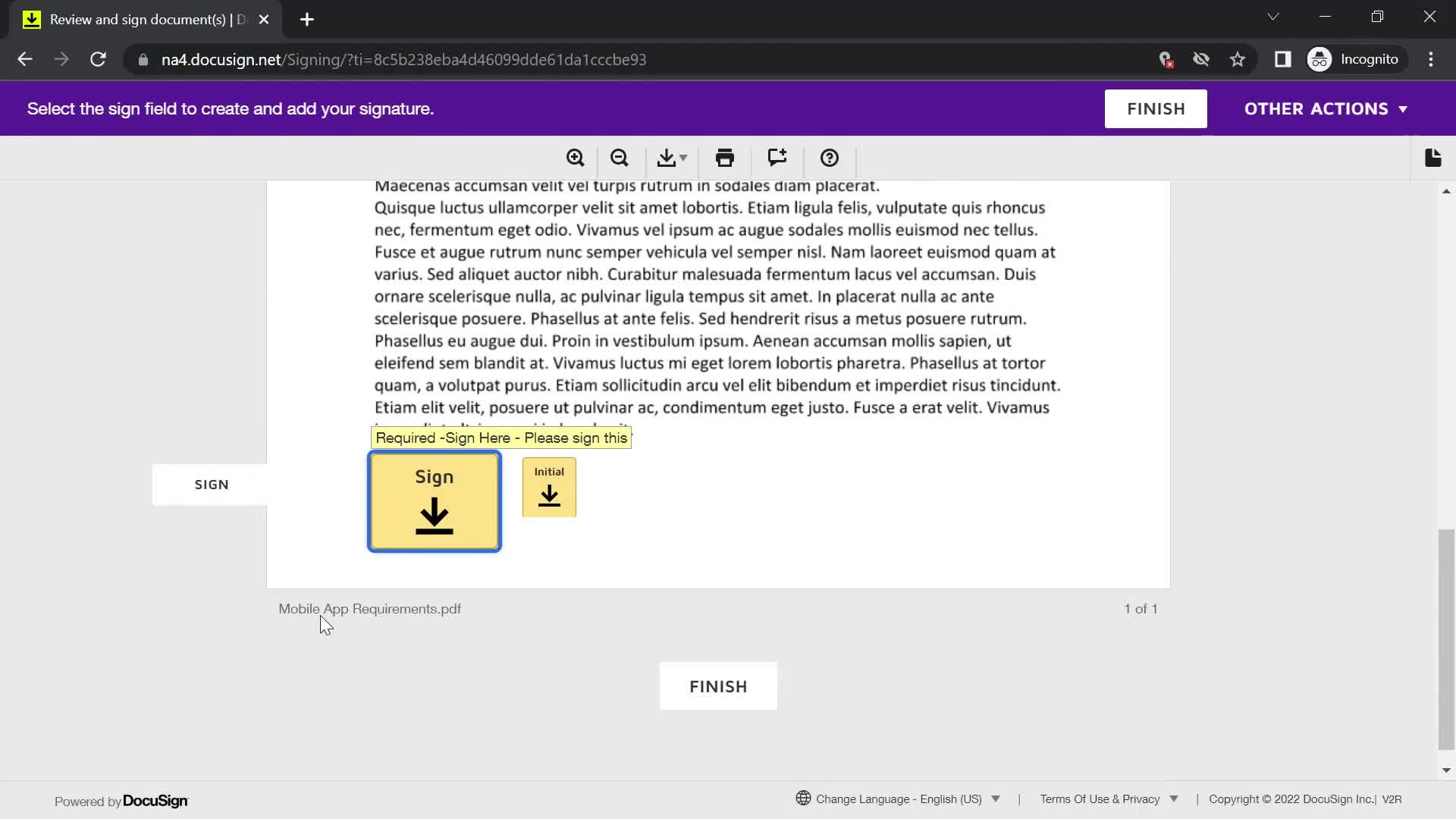Expand the download arrow dropdown button
The width and height of the screenshot is (1456, 819).
685,157
